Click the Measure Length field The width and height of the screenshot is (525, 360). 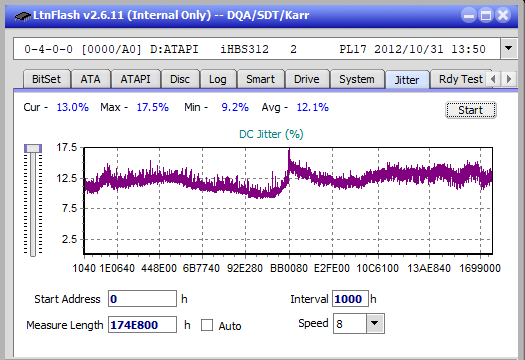pos(142,325)
